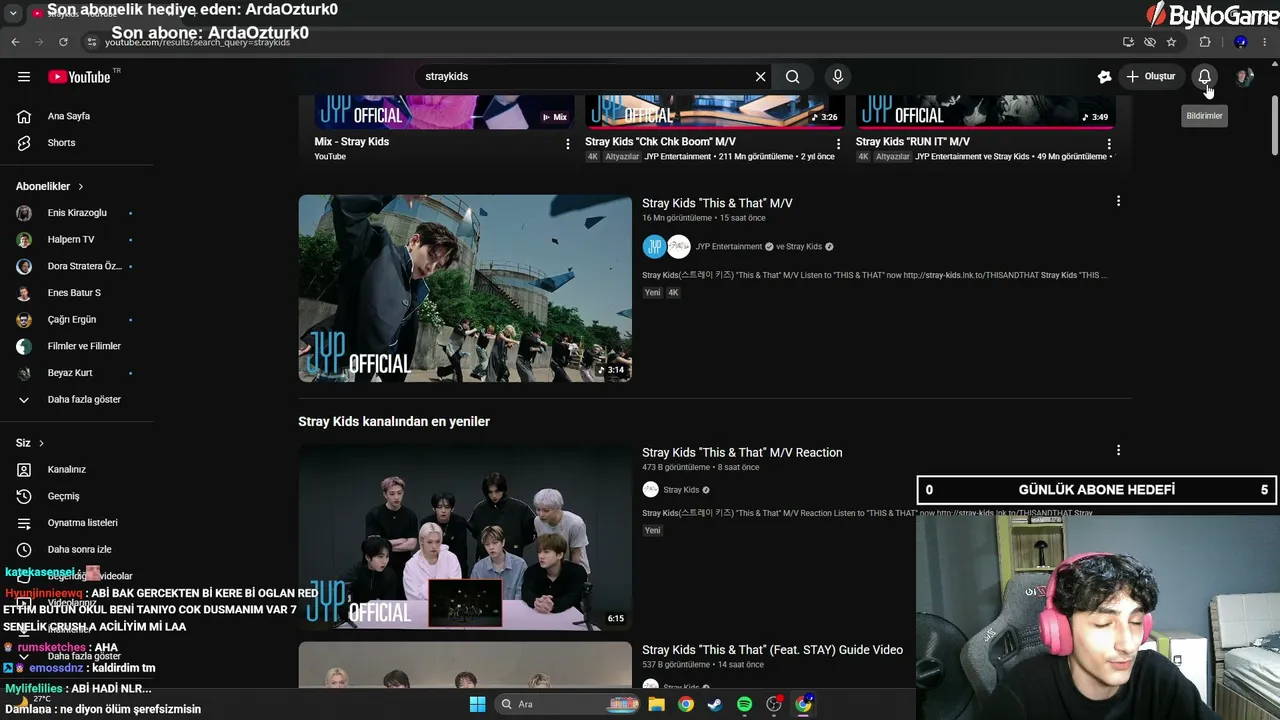This screenshot has width=1280, height=720.
Task: Clear the straykids search query
Action: tap(760, 77)
